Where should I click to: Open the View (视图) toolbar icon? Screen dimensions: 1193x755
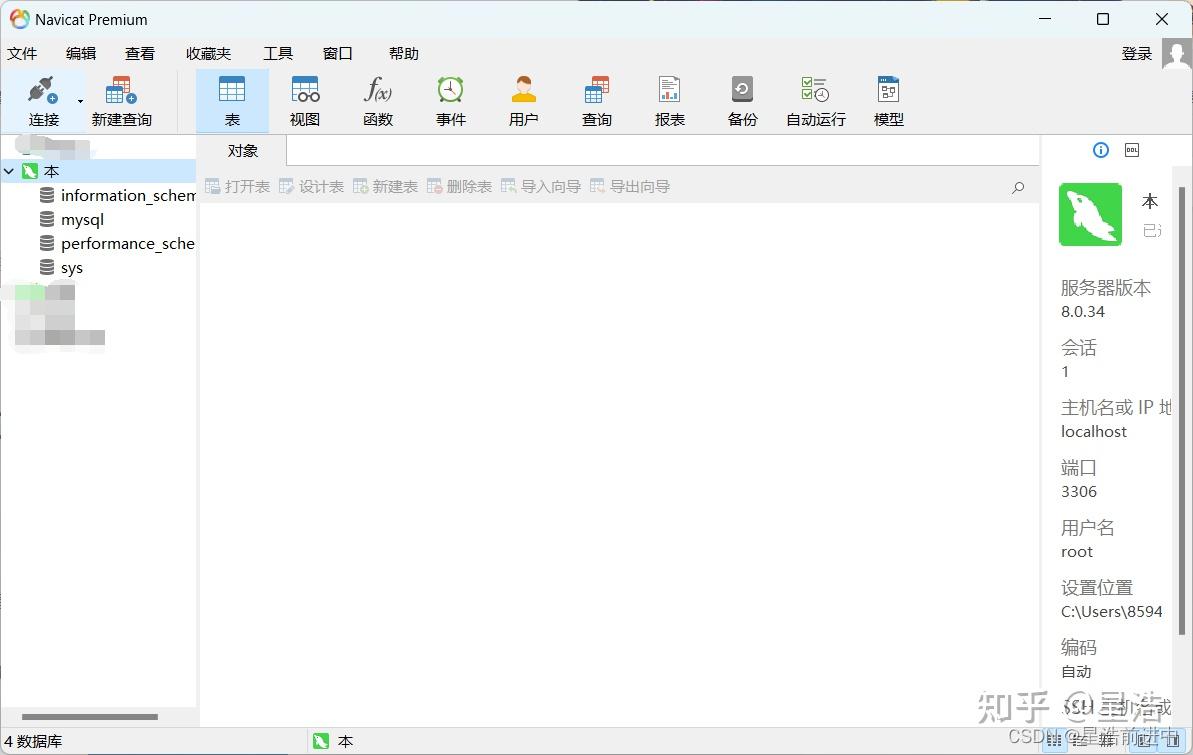click(x=305, y=100)
